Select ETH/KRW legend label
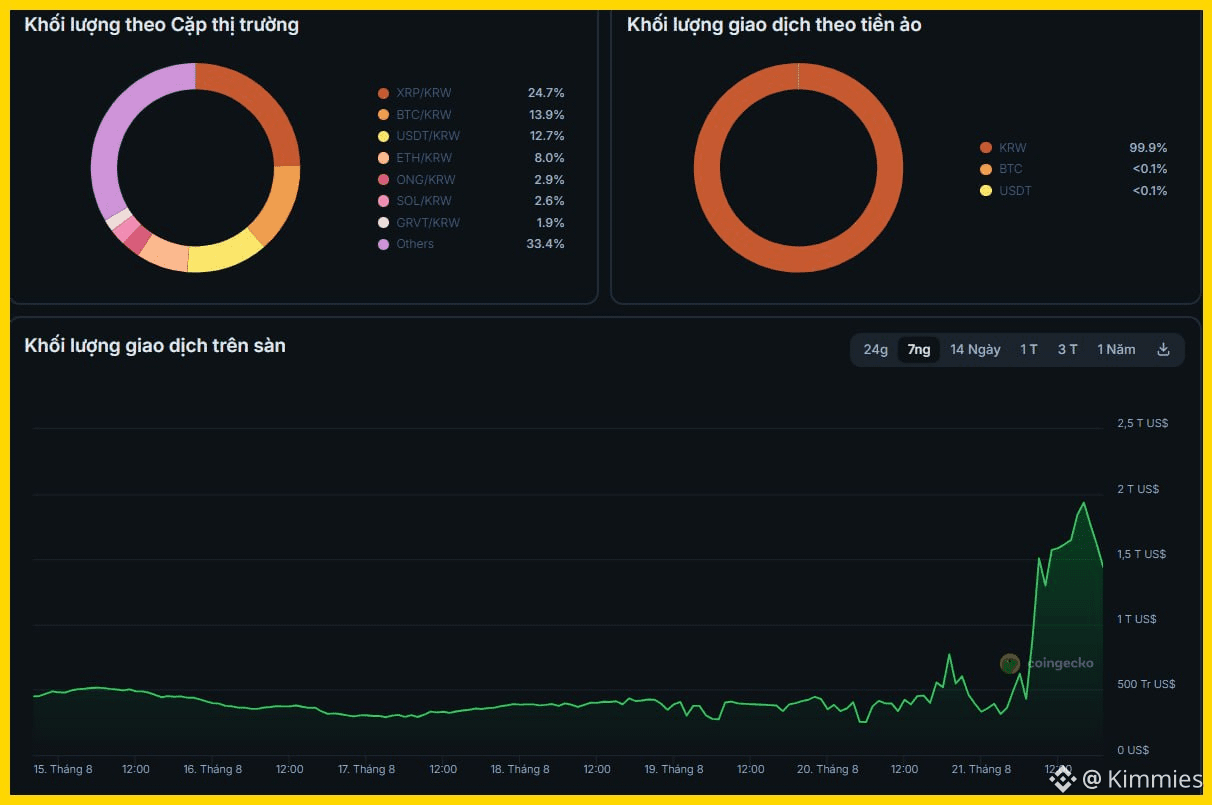Screen dimensions: 1212x805 click(424, 158)
